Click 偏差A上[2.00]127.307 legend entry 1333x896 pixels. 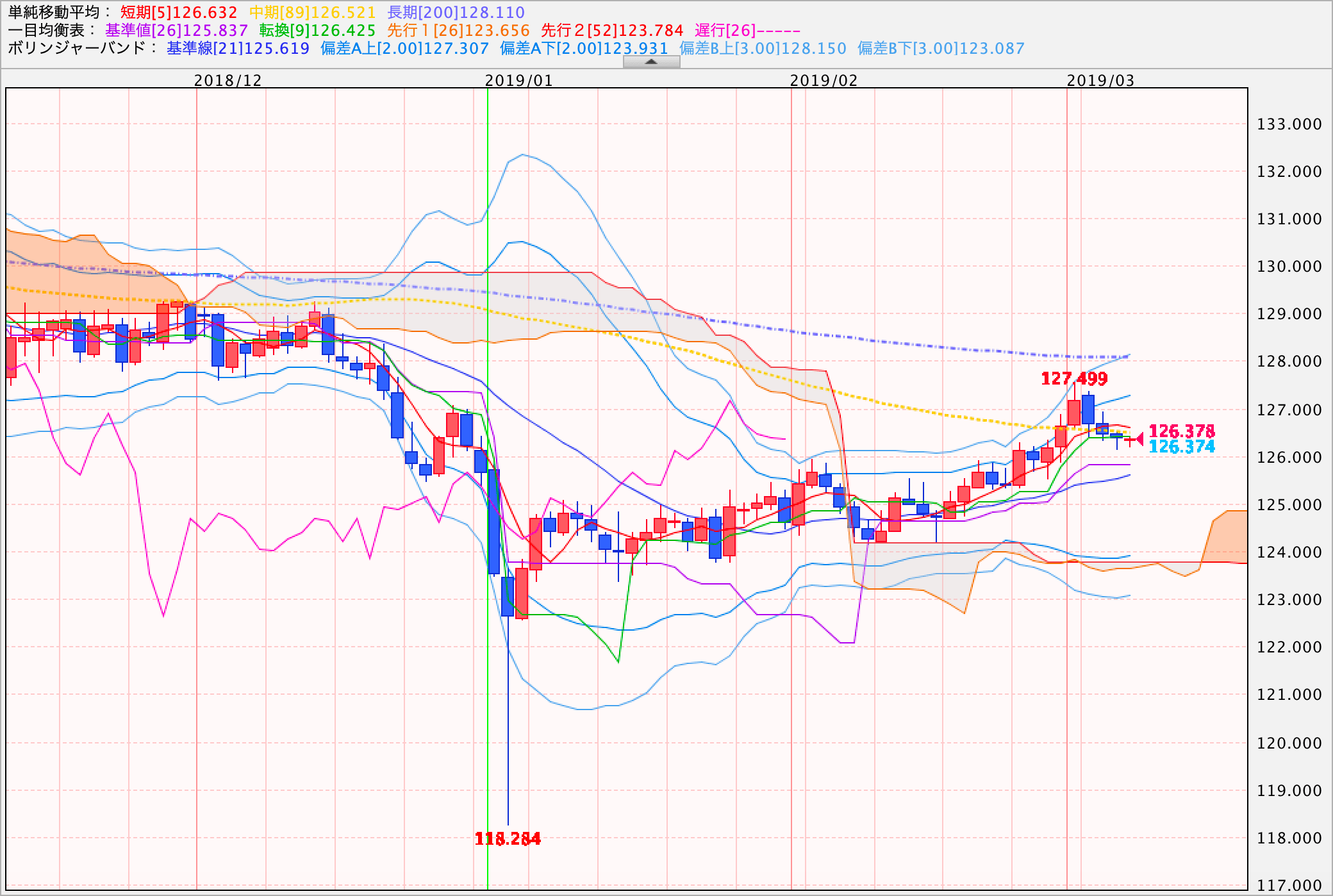click(404, 48)
